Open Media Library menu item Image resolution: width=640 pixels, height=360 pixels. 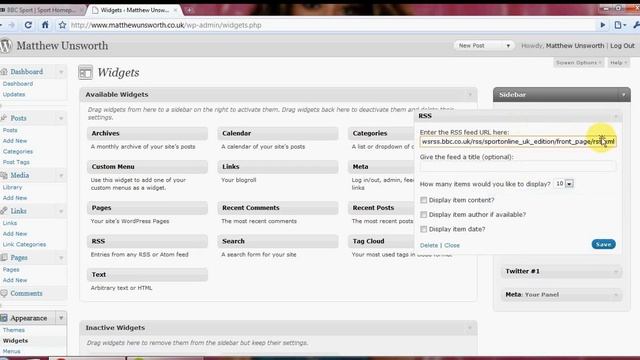coord(12,187)
